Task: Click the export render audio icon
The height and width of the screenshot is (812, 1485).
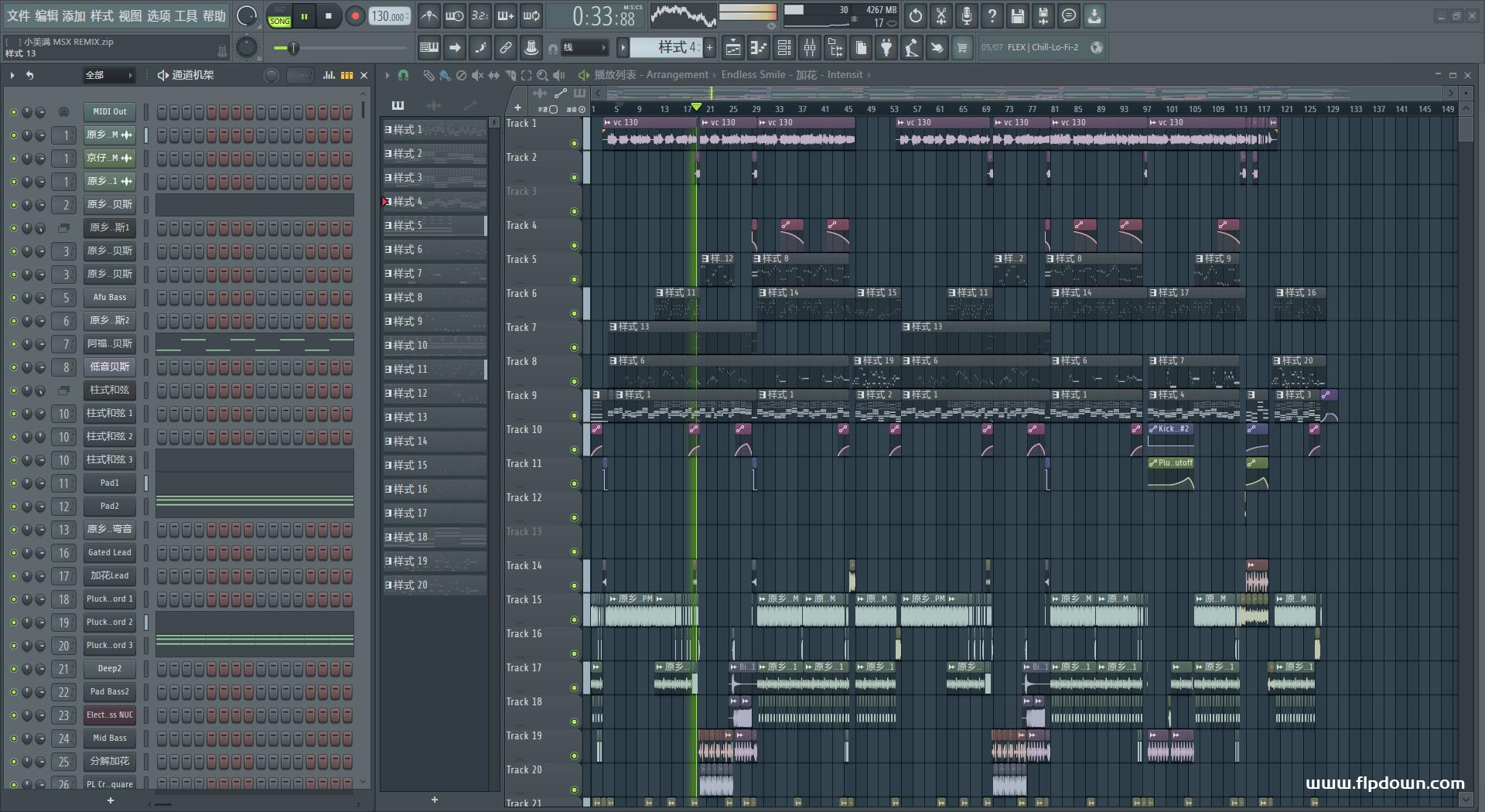Action: (x=1043, y=15)
